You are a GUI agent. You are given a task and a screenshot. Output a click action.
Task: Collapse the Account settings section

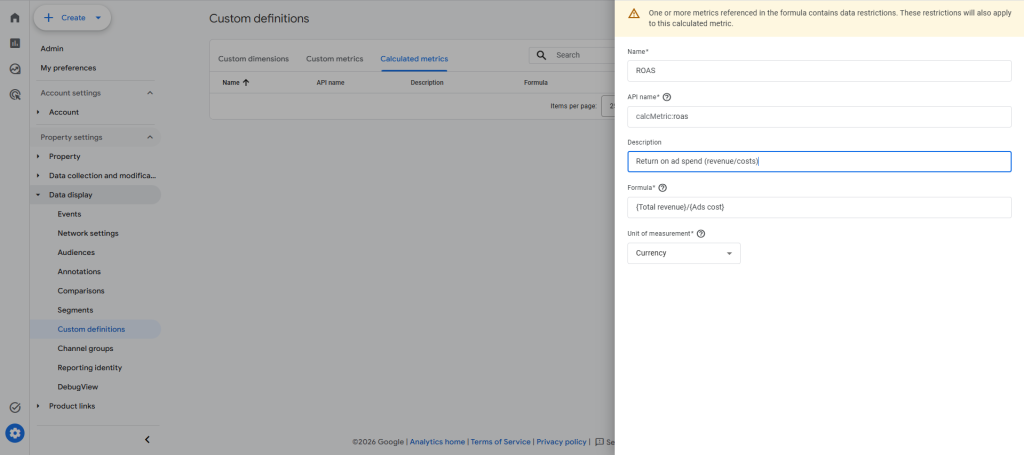pos(150,93)
